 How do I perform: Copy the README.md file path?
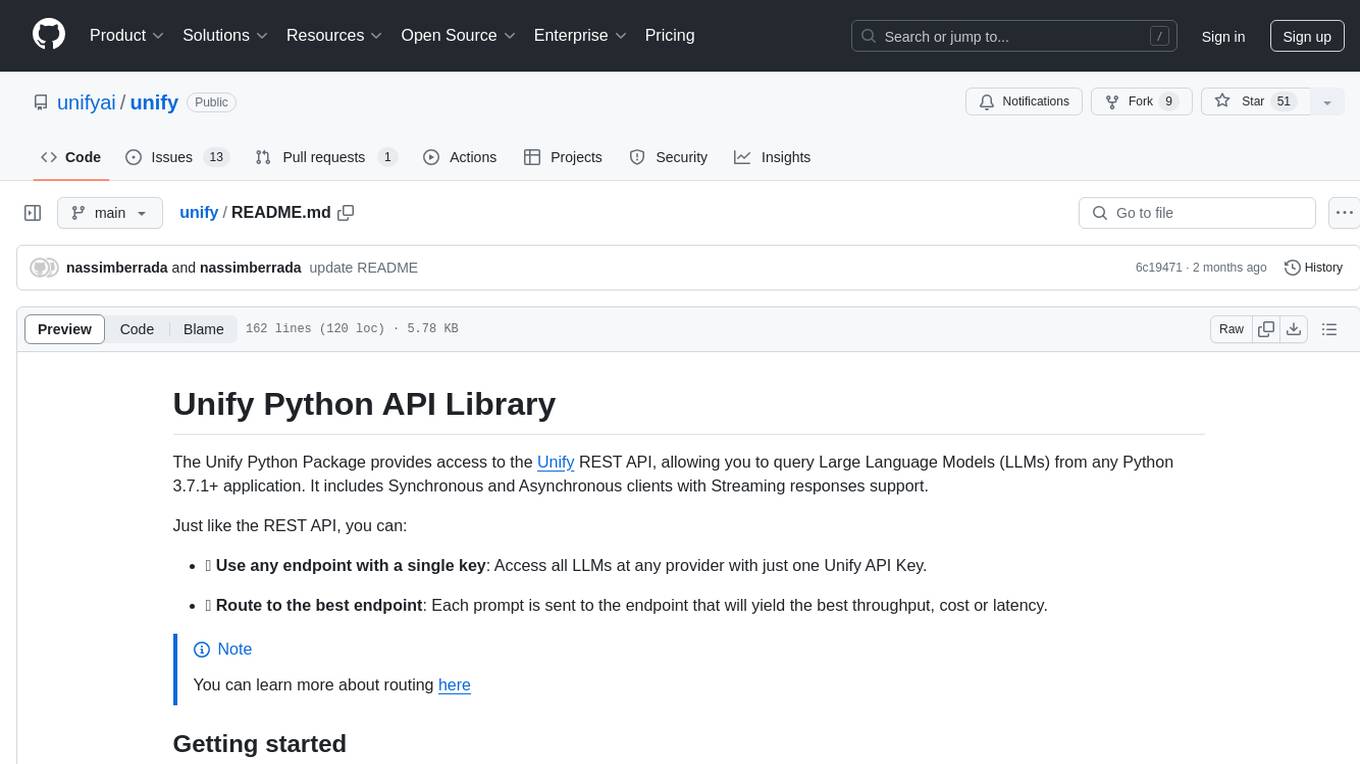tap(346, 212)
